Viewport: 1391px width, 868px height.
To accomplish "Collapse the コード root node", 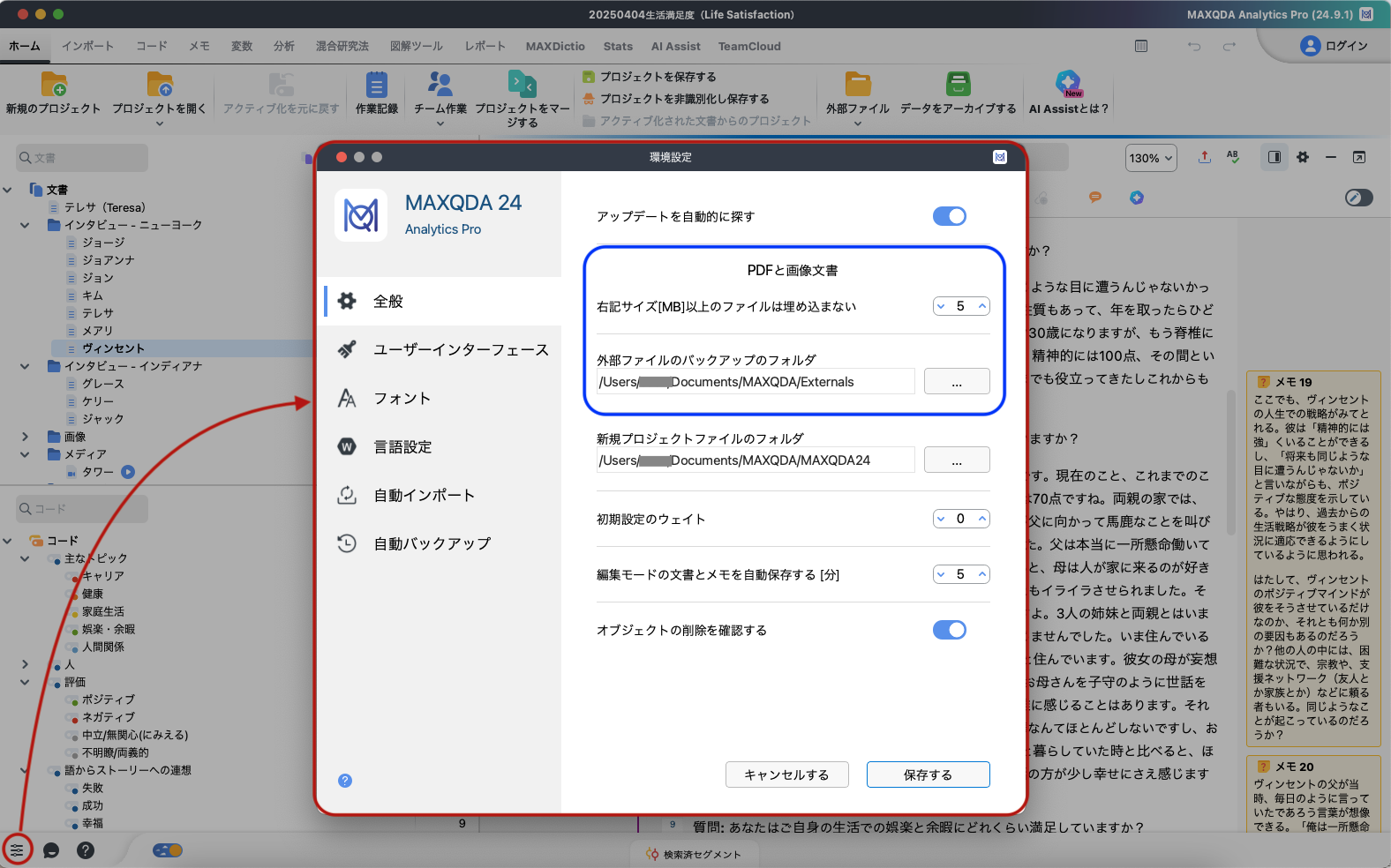I will pos(7,541).
